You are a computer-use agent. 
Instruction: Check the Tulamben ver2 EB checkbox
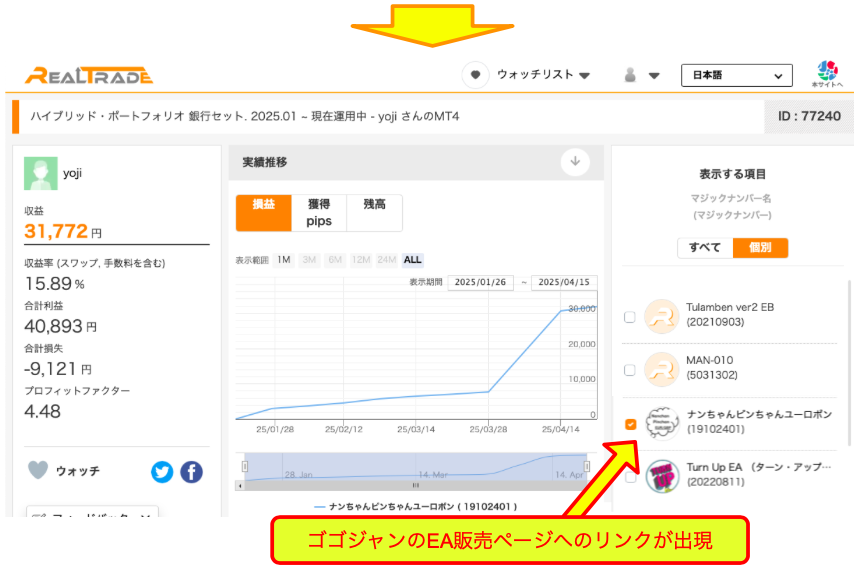pos(630,317)
